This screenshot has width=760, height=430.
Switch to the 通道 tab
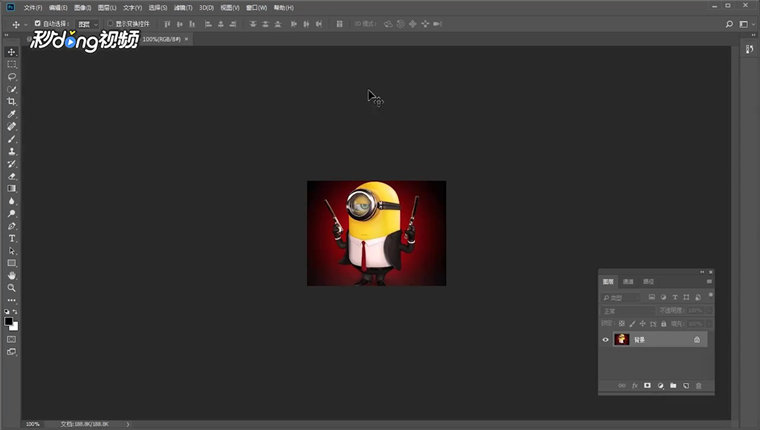tap(628, 282)
